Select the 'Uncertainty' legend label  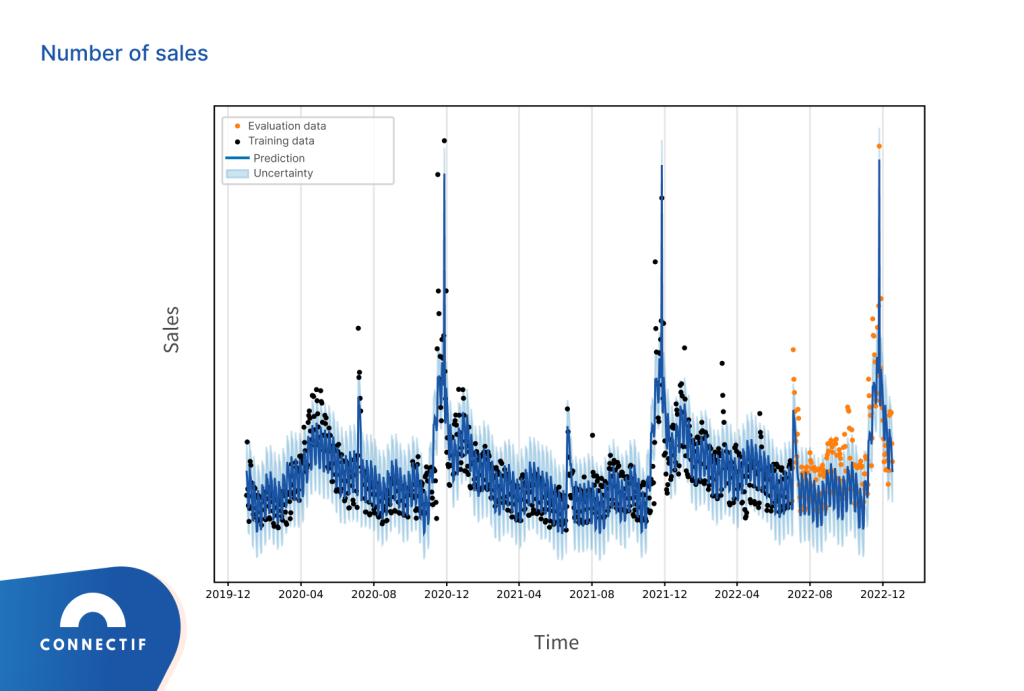[283, 173]
